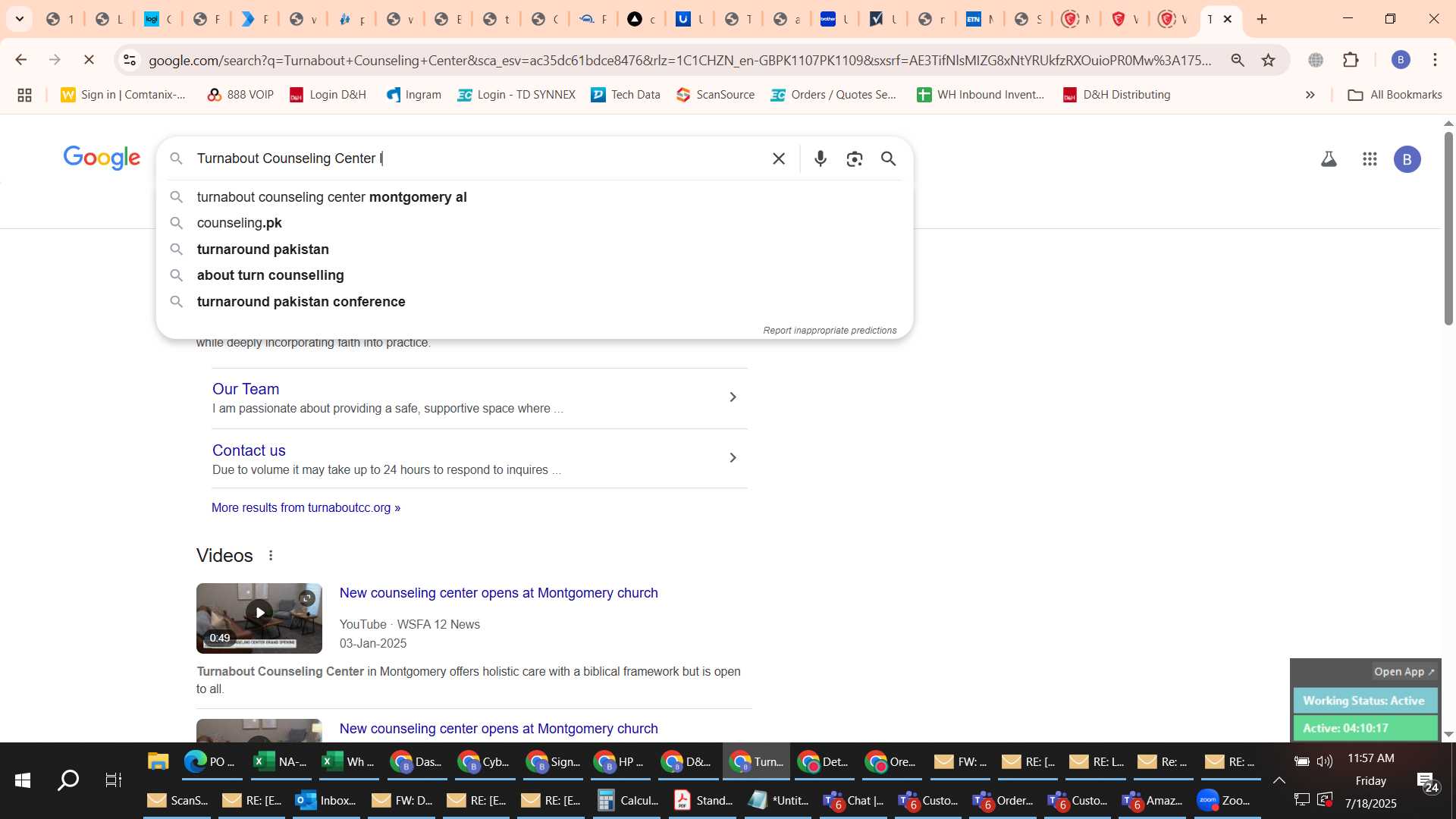The image size is (1456, 819).
Task: Open tab search dropdown arrow
Action: 20,19
